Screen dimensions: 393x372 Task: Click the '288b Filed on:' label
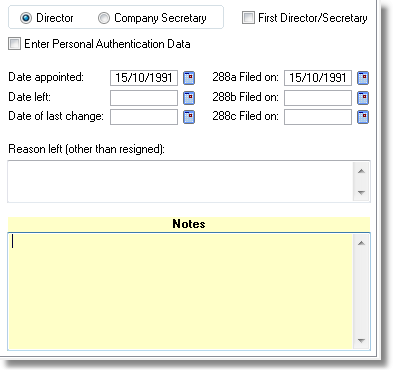(x=245, y=97)
